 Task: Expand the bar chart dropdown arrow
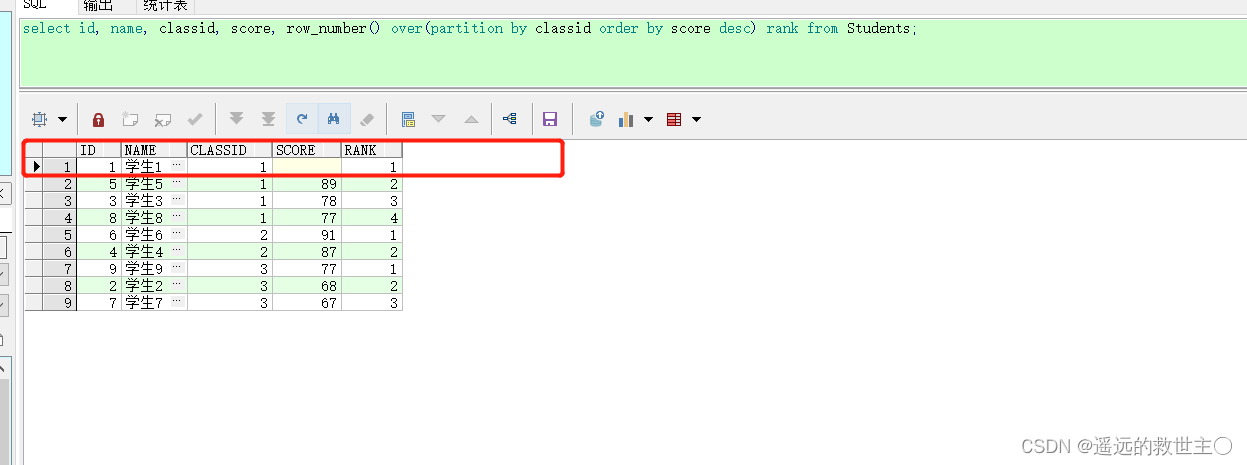pos(648,119)
